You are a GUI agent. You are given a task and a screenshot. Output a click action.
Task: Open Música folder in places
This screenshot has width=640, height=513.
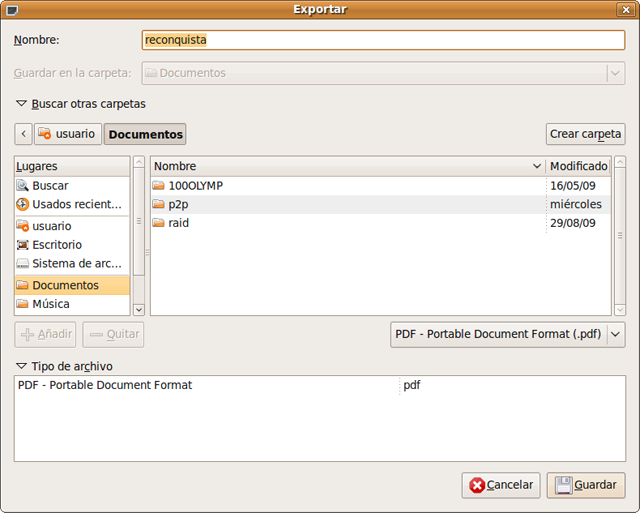[x=51, y=304]
